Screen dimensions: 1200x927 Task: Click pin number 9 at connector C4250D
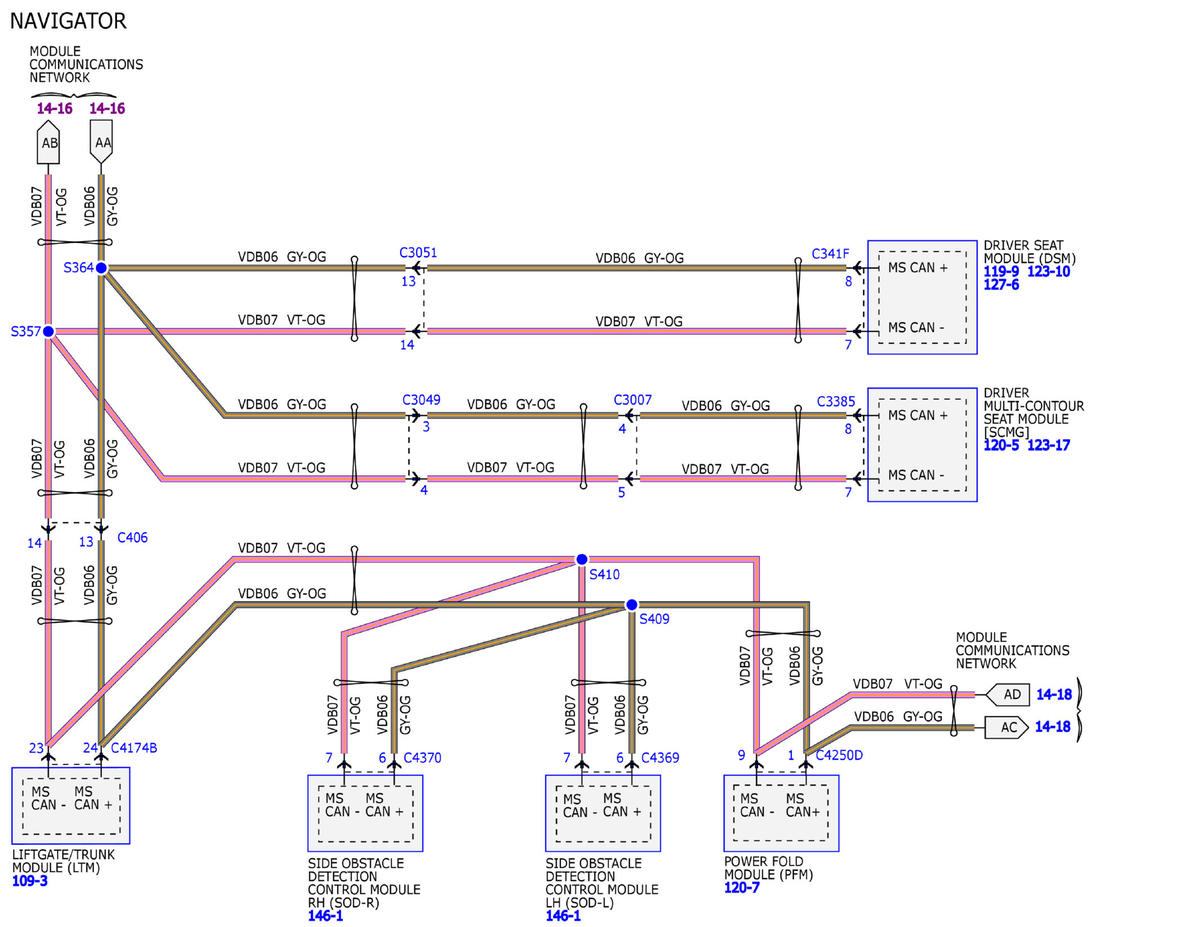741,755
